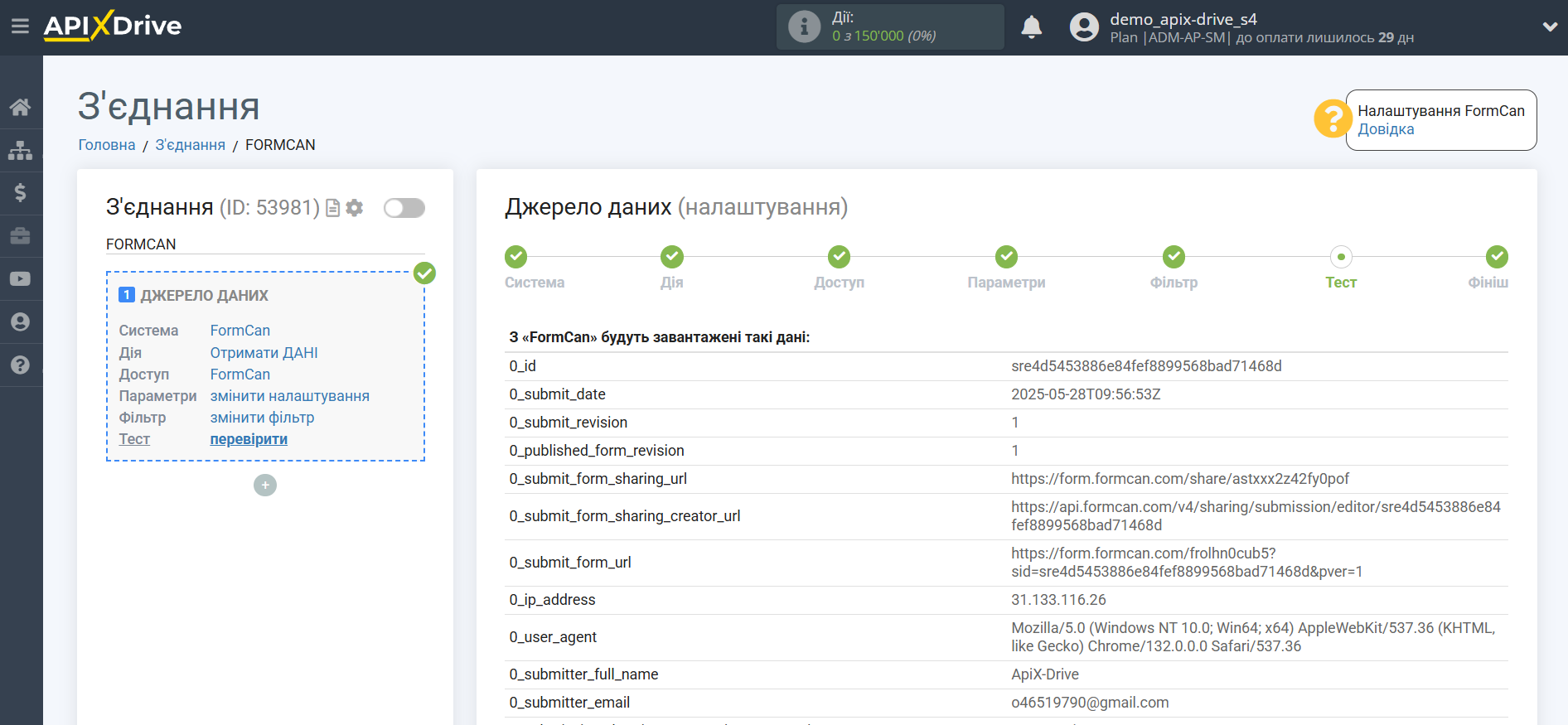Viewport: 1568px width, 725px height.
Task: Open the video tutorials sidebar icon
Action: (x=20, y=279)
